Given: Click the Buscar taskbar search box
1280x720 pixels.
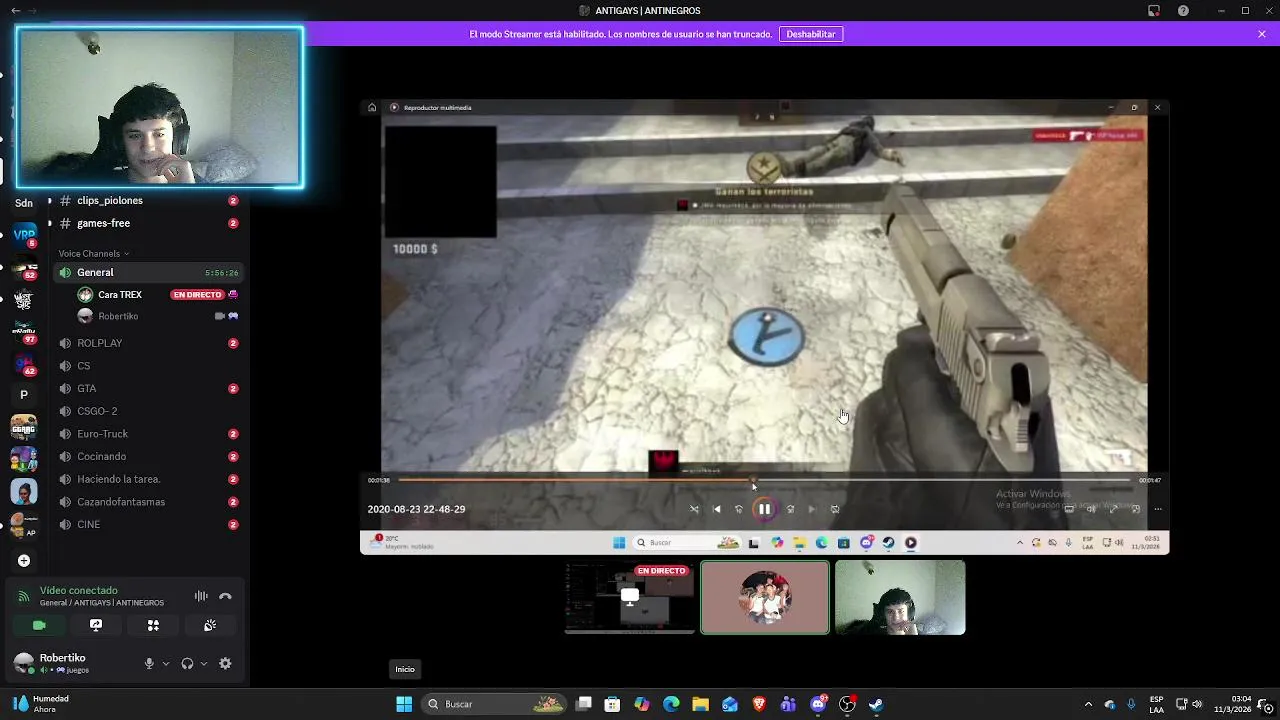Looking at the screenshot, I should pyautogui.click(x=495, y=704).
